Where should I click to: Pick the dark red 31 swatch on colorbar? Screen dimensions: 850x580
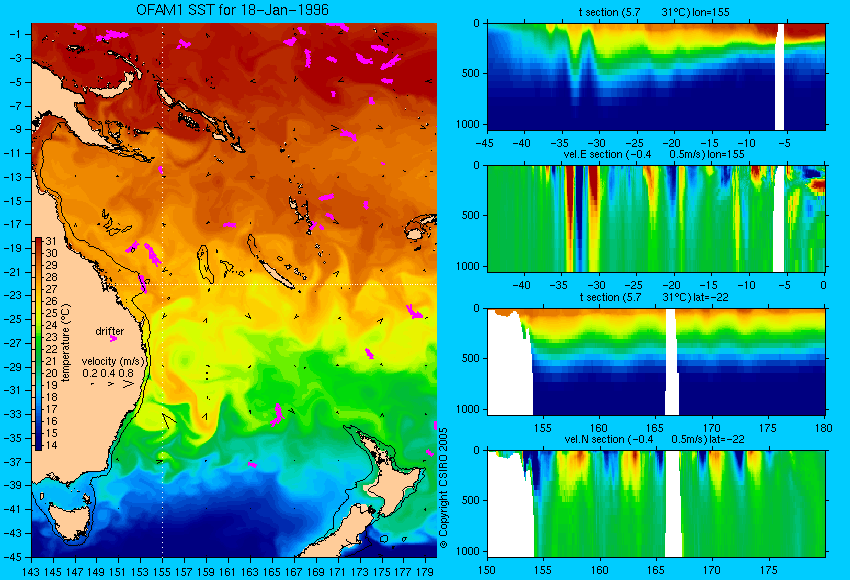[x=38, y=242]
